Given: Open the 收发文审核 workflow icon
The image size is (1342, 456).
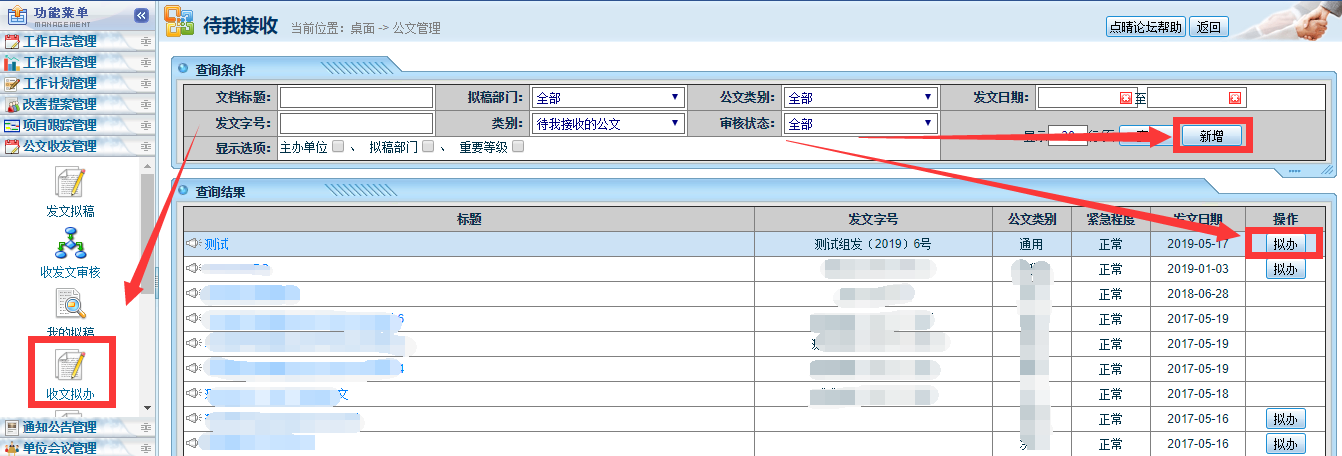Looking at the screenshot, I should [x=71, y=244].
